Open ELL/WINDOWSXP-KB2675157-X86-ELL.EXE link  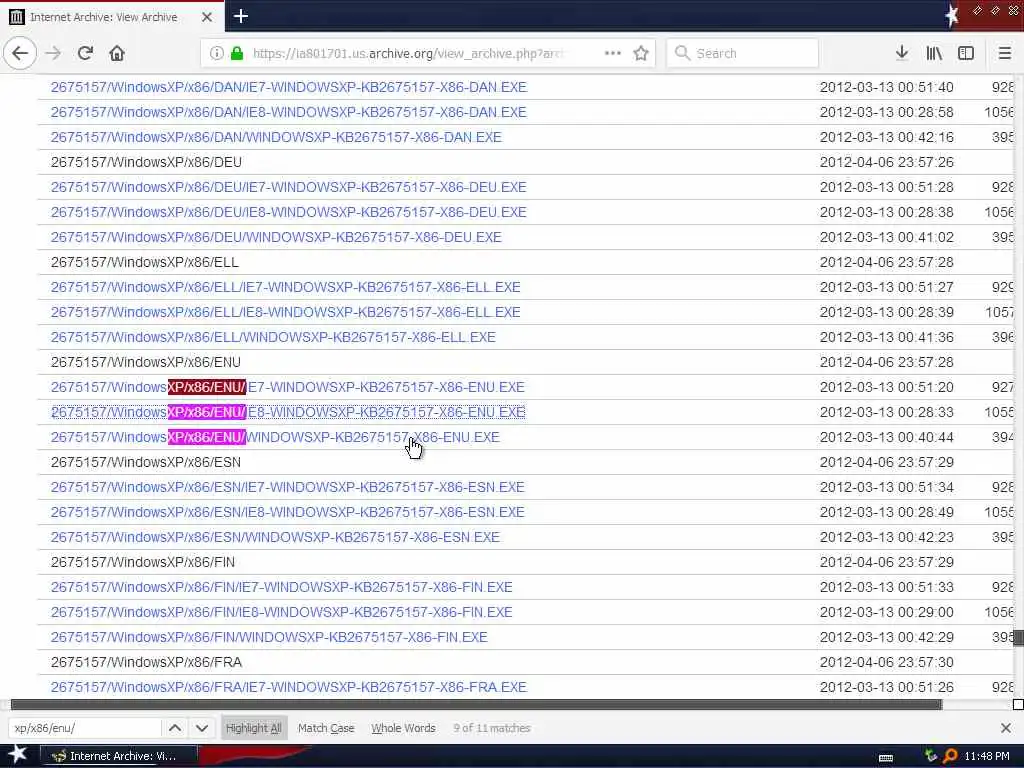point(273,337)
